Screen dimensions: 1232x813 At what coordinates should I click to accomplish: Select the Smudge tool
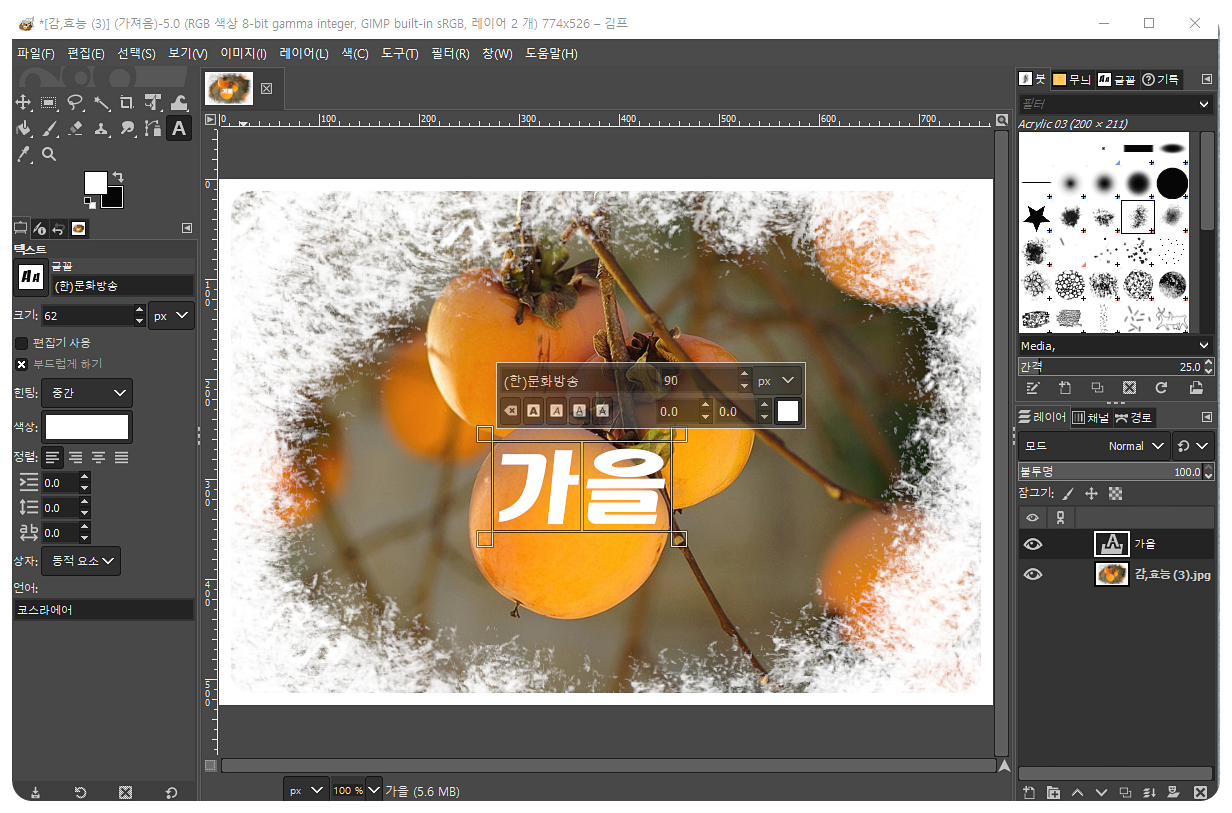(x=127, y=128)
